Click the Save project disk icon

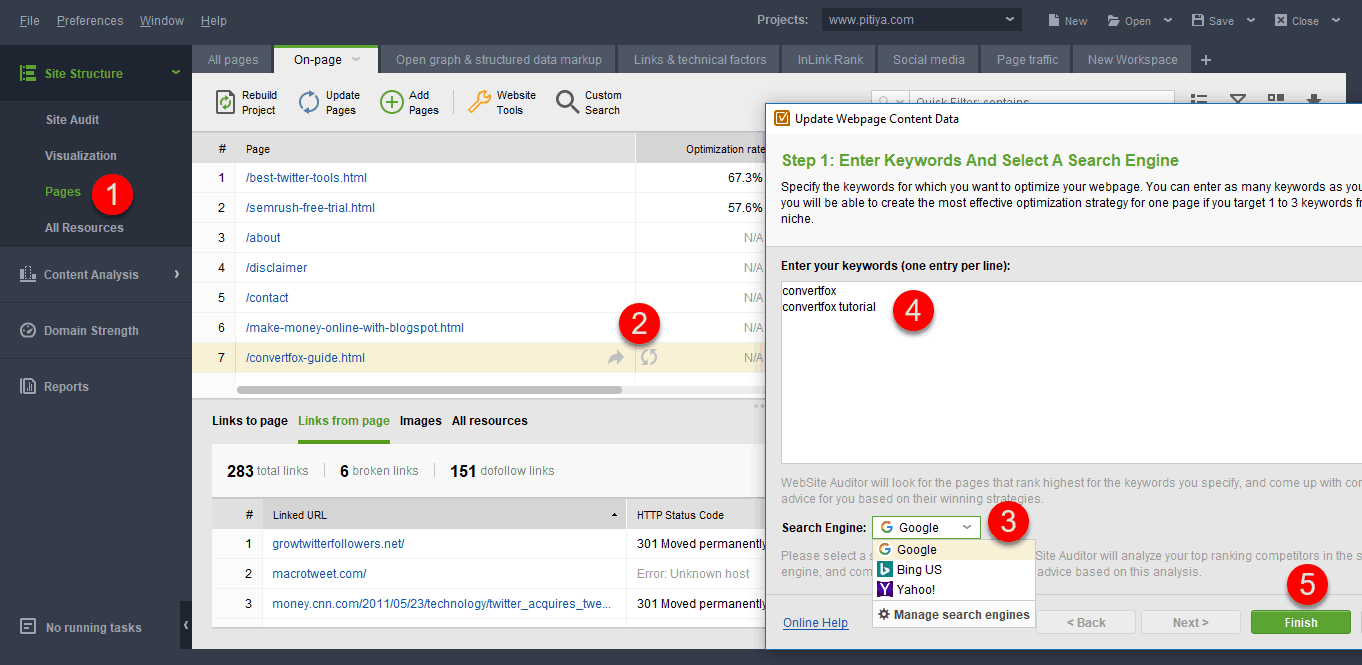pos(1198,20)
